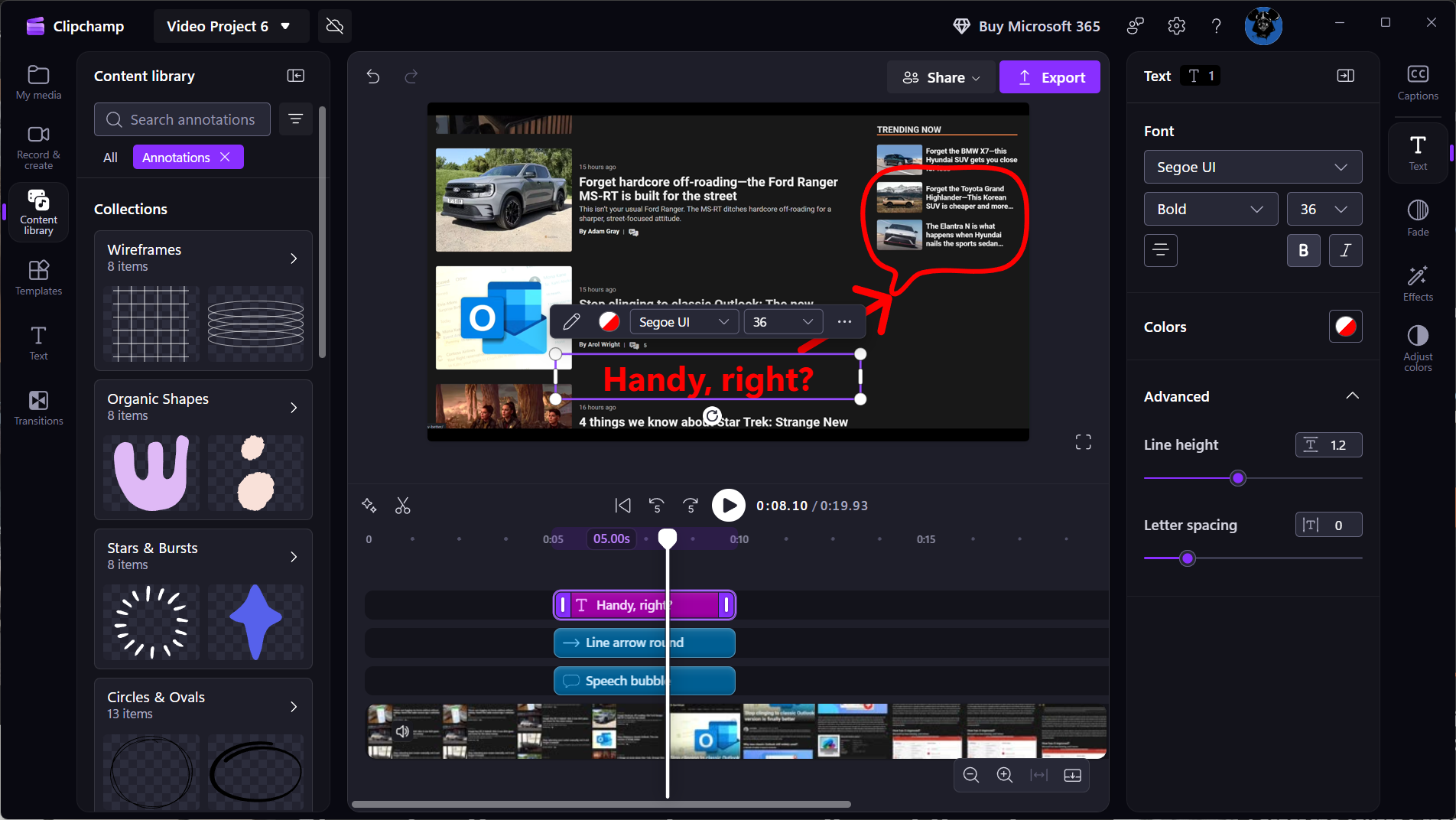Click the split scissors tool
Screen dimensions: 1456x820
(x=403, y=506)
